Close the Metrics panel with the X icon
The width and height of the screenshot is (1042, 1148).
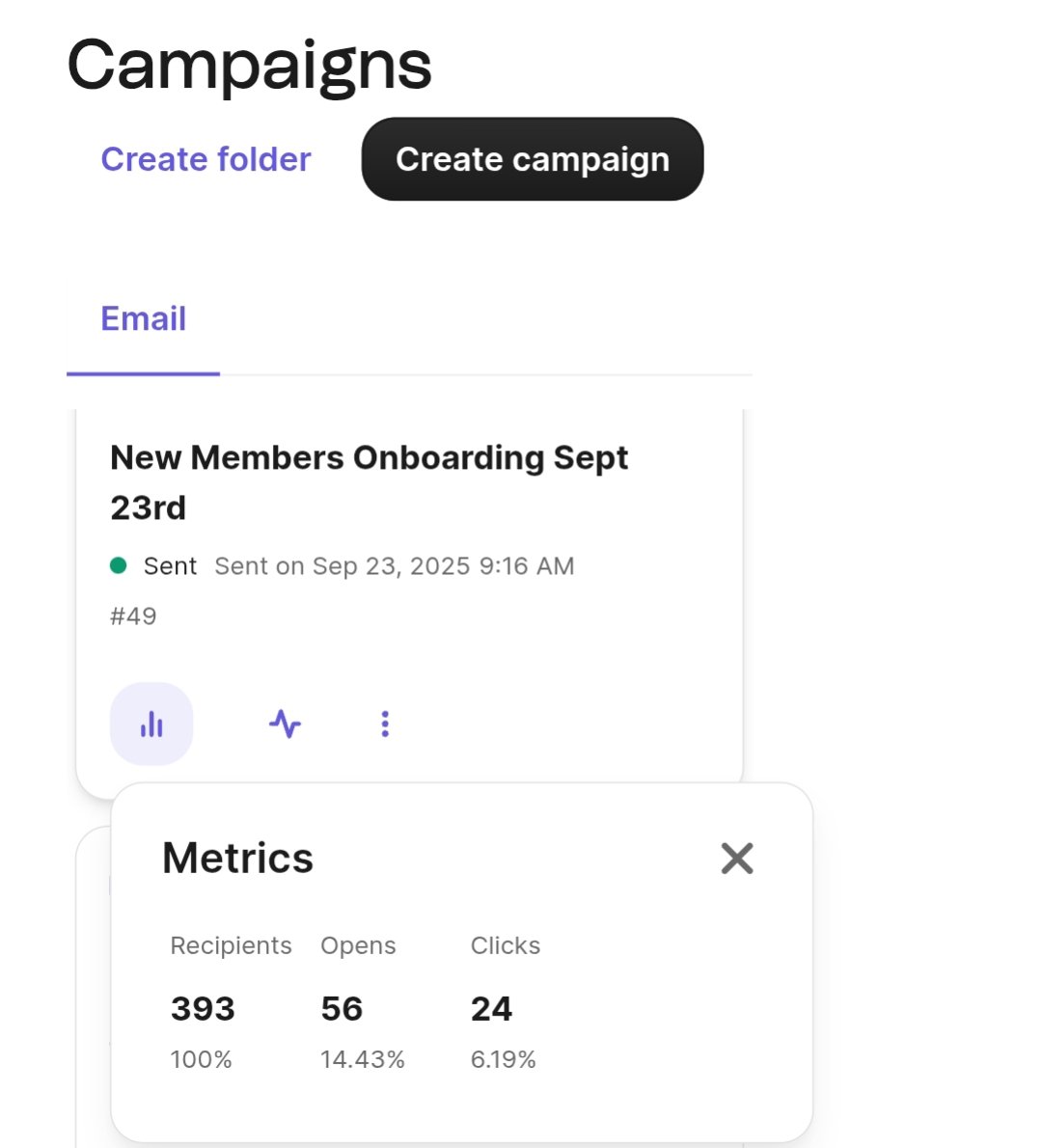point(736,858)
